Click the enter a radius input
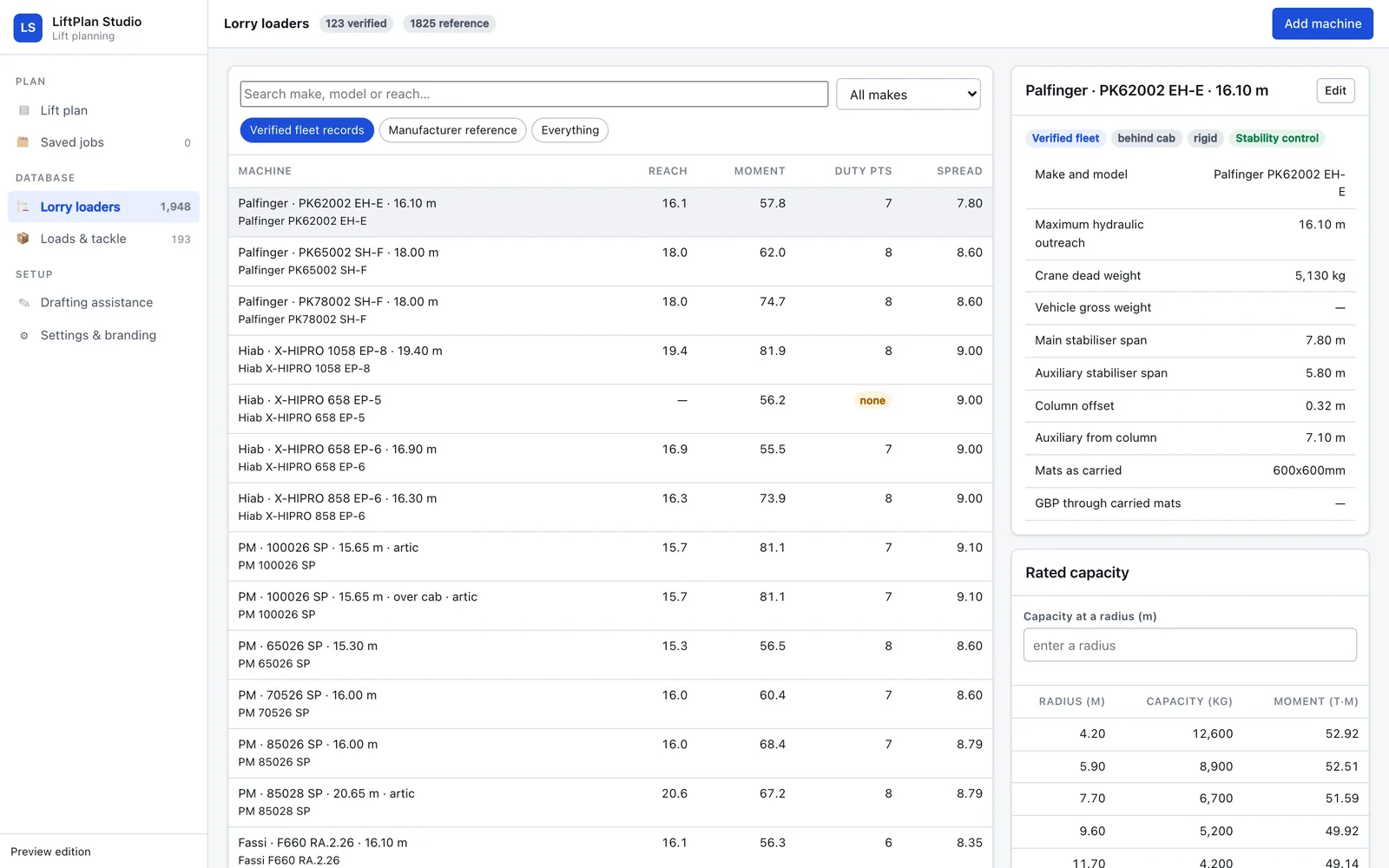 pos(1189,645)
